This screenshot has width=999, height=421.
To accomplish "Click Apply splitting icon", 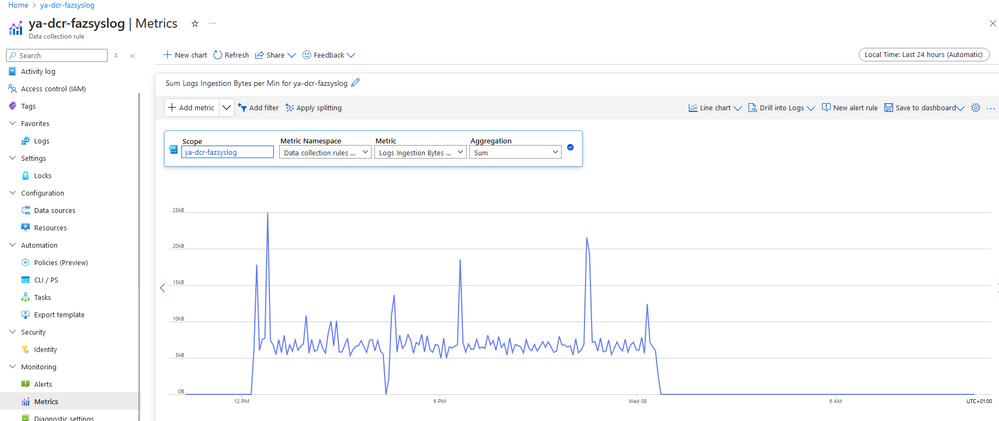I will coord(290,108).
